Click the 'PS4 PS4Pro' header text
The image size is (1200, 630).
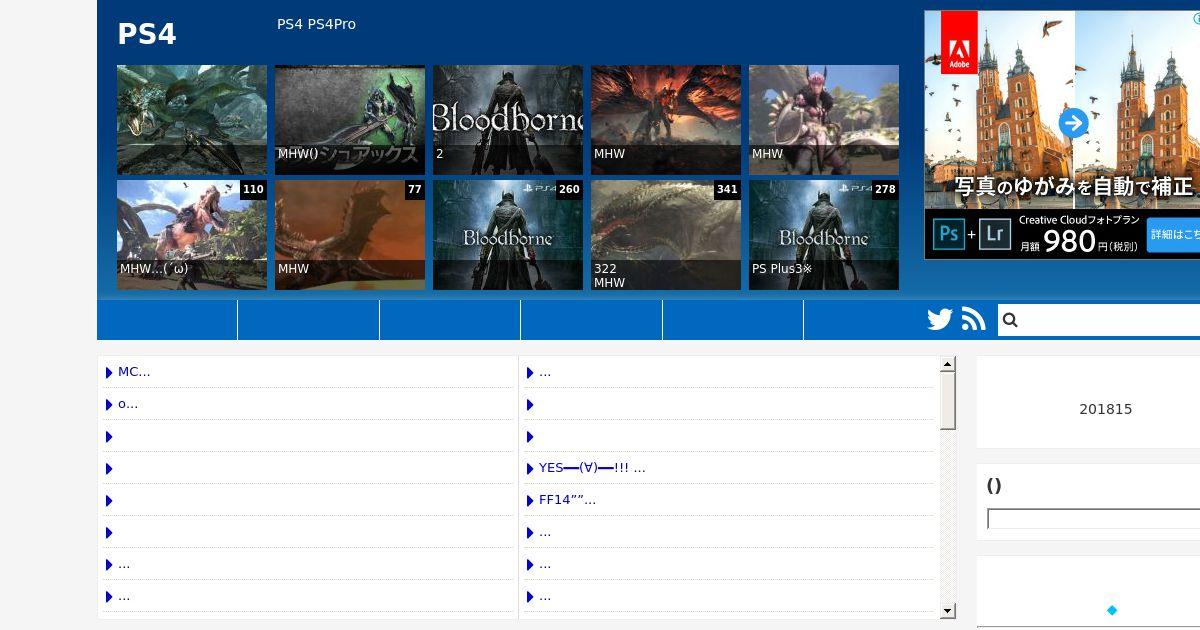click(316, 24)
